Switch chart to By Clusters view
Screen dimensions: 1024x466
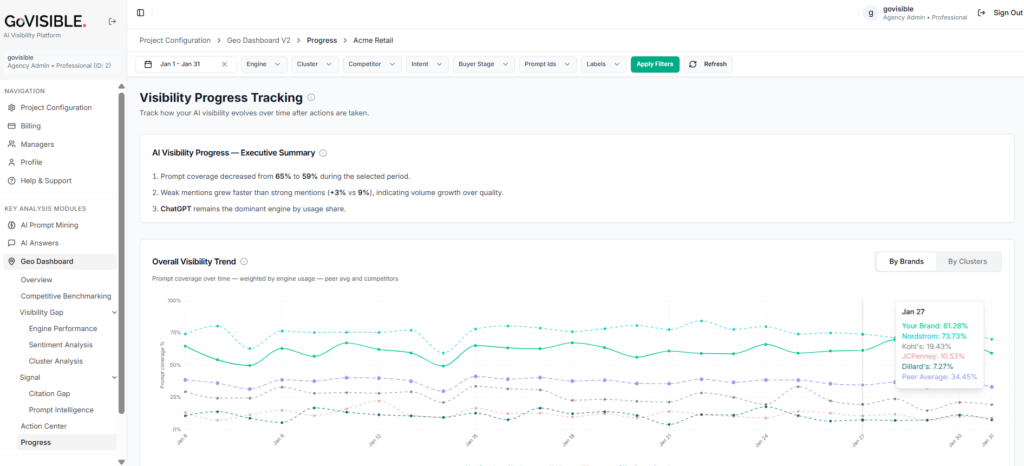[x=967, y=262]
